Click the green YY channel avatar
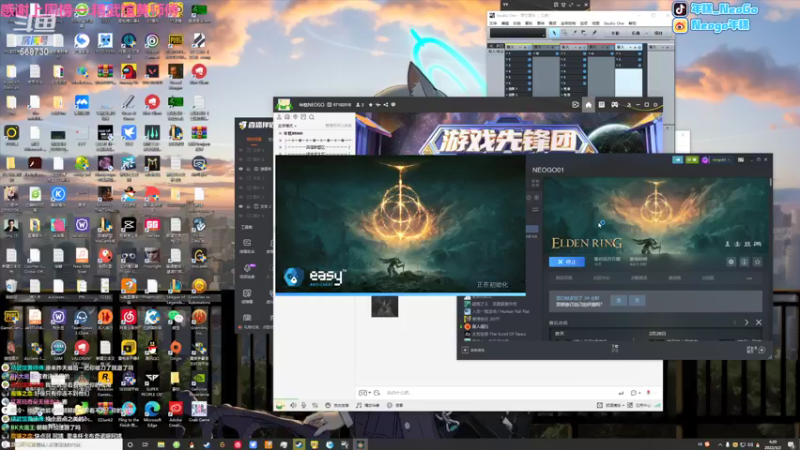The height and width of the screenshot is (450, 800). [284, 105]
